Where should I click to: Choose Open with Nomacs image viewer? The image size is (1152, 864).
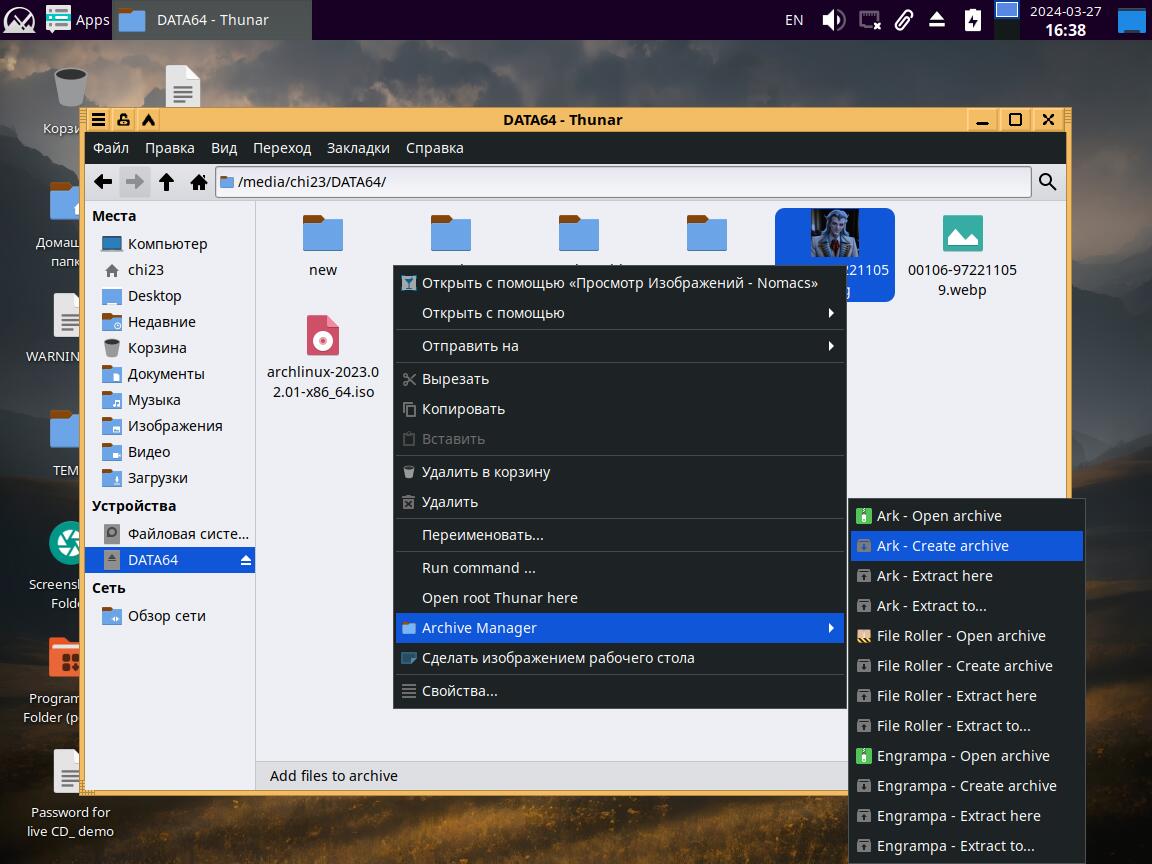point(619,283)
